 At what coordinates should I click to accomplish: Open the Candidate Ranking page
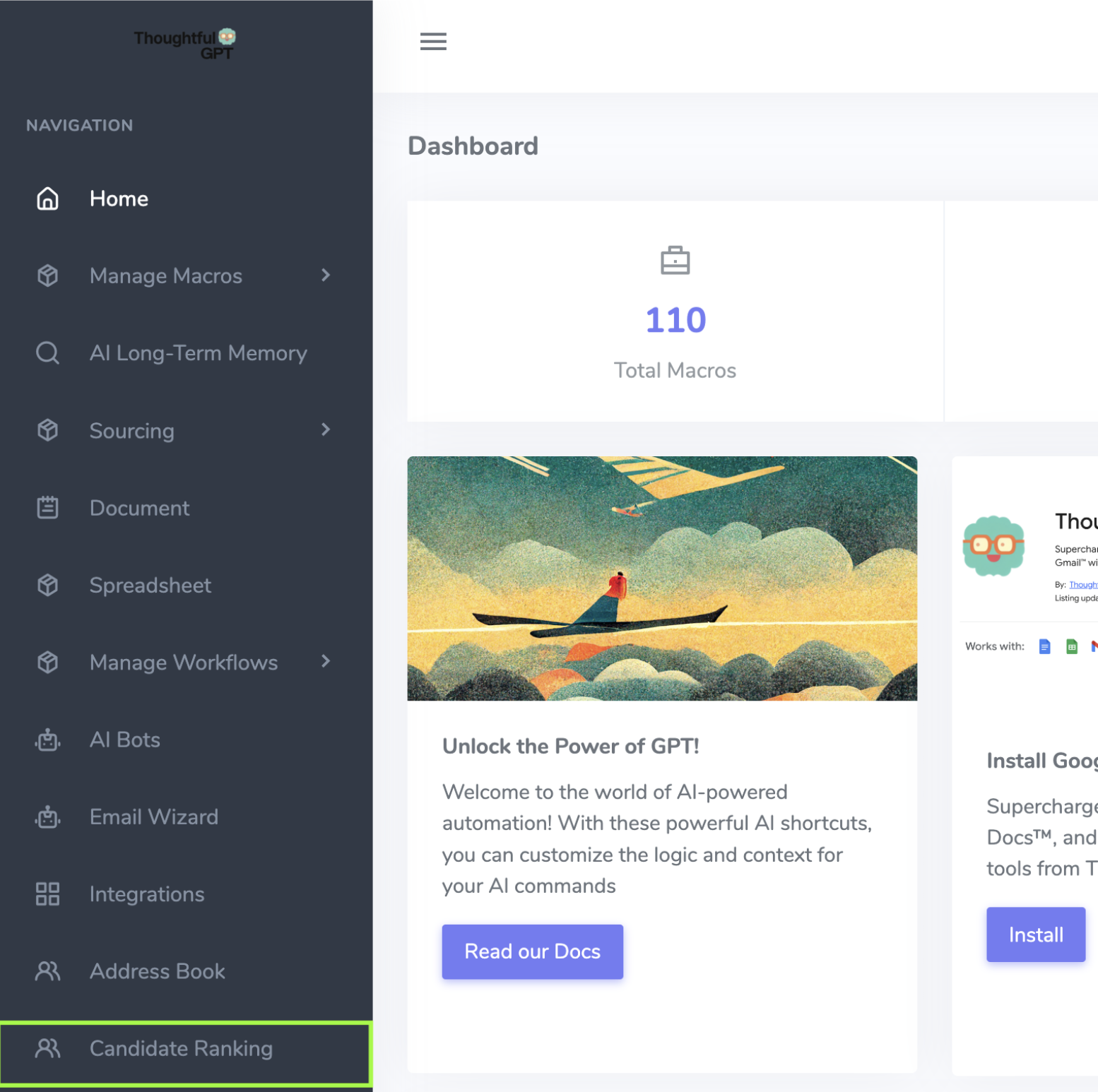click(187, 1052)
